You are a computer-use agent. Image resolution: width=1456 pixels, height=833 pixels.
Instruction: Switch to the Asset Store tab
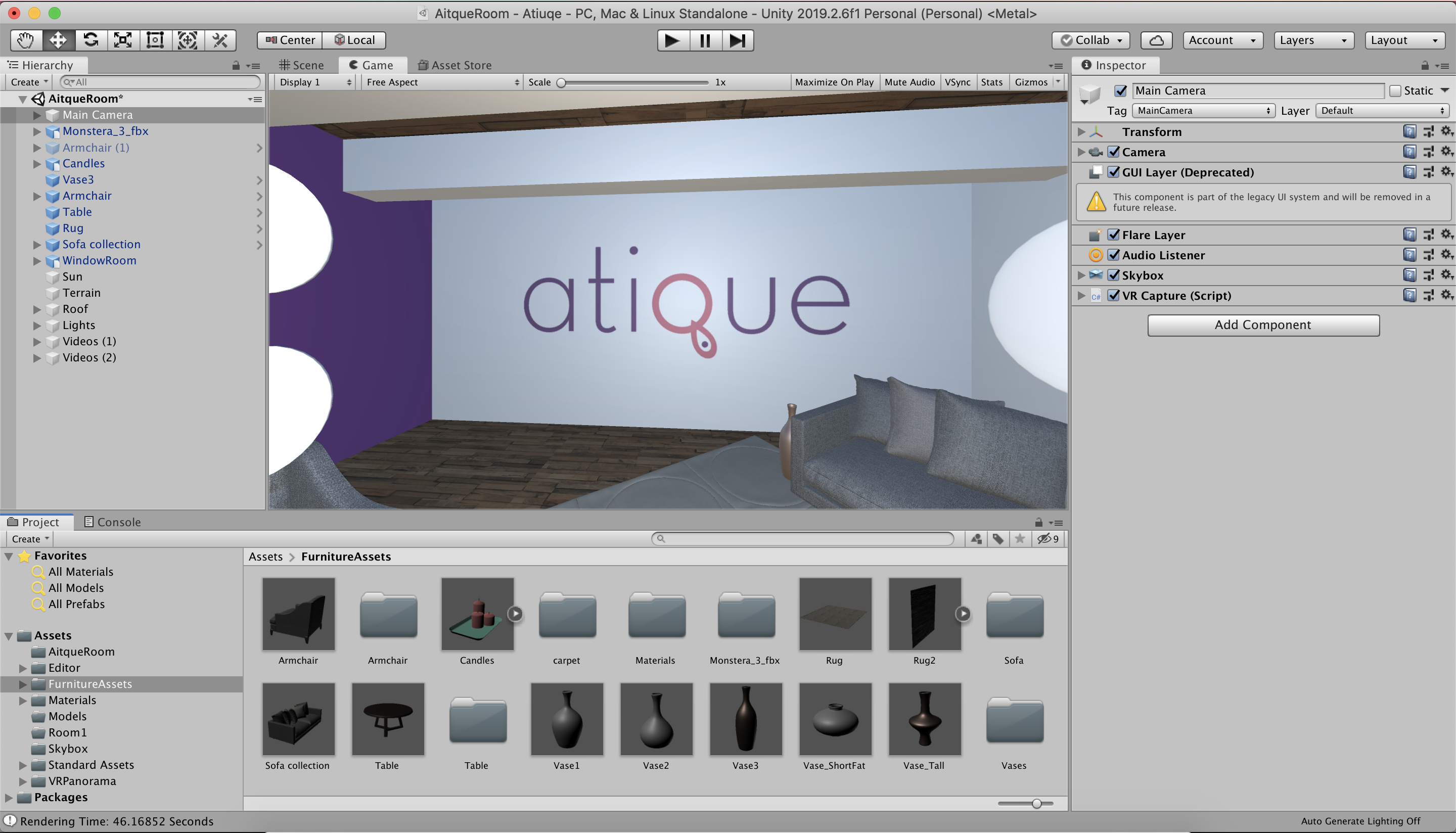(x=455, y=65)
